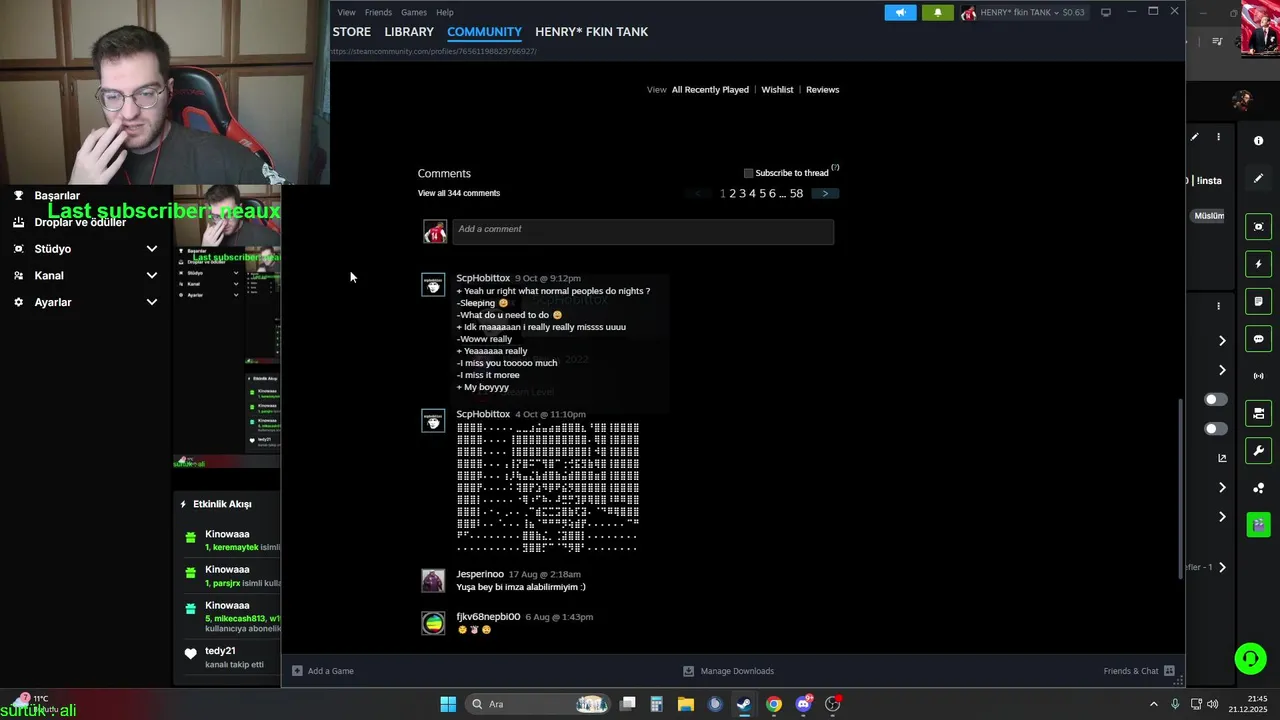
Task: Open the HENRY* FKIN TANK profile tab
Action: point(592,32)
